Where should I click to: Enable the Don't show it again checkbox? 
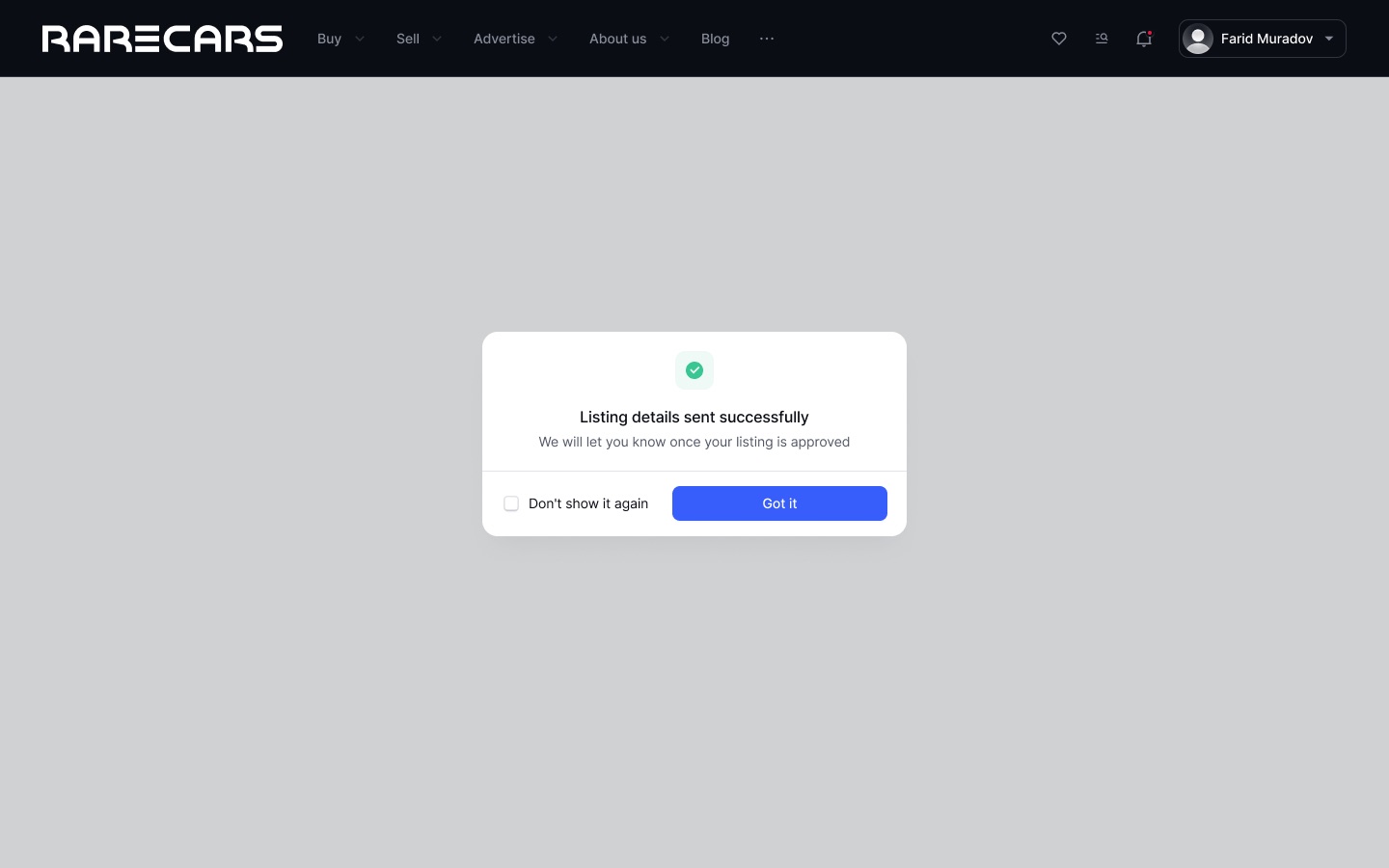pos(511,503)
